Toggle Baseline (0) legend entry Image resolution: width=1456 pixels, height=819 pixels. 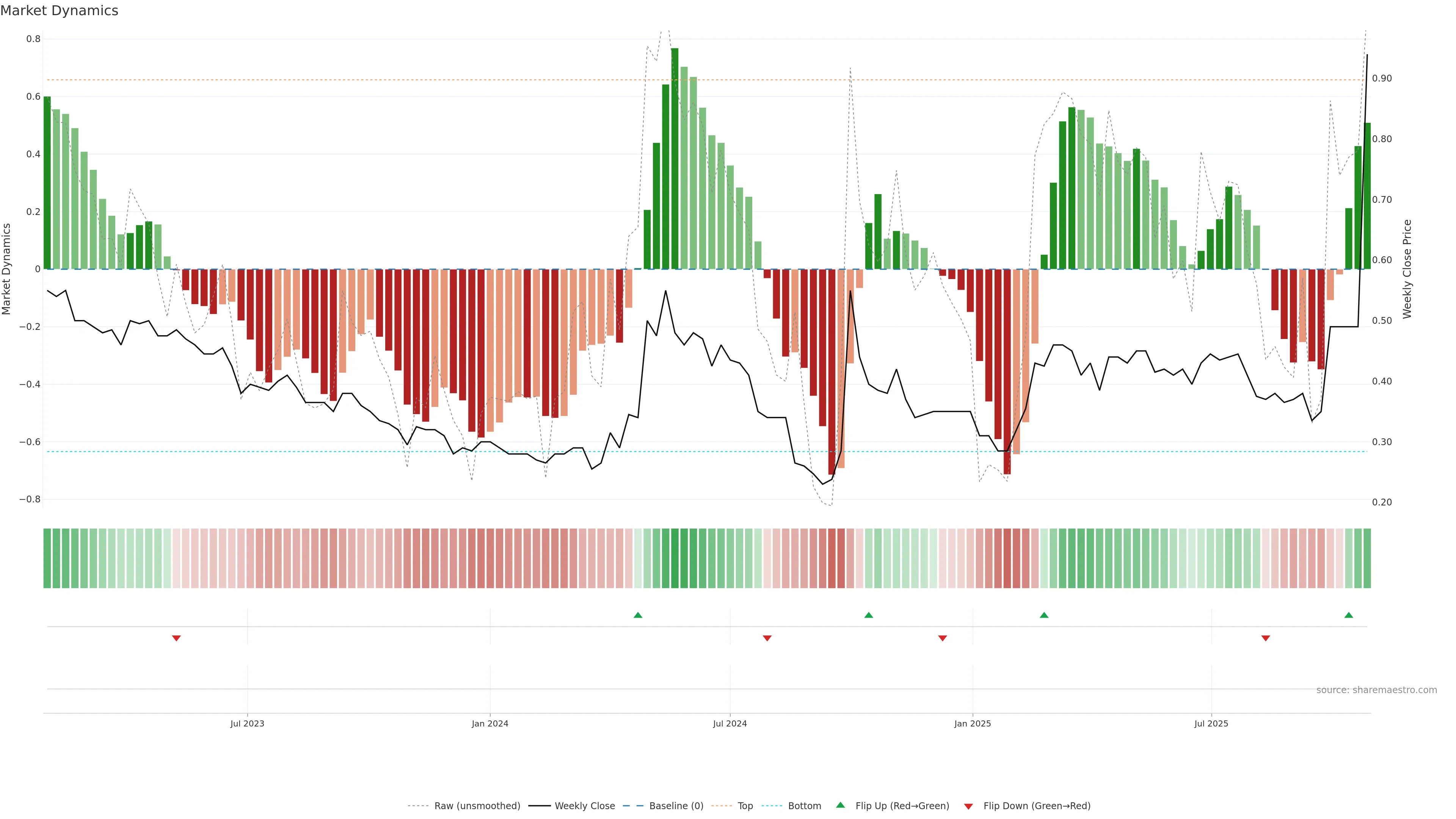coord(676,806)
